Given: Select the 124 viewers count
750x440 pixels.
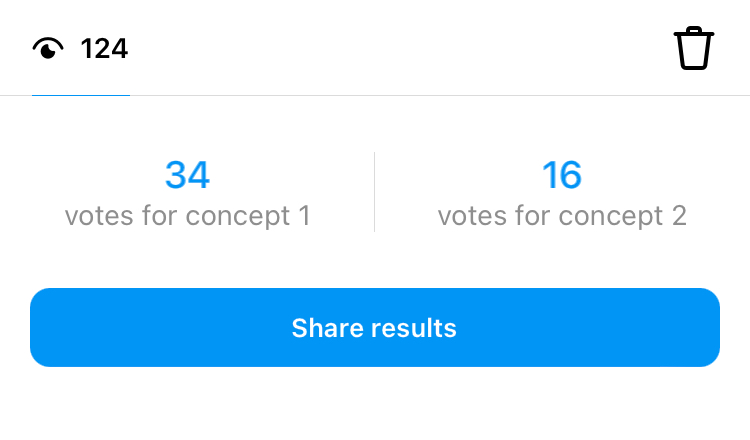Looking at the screenshot, I should tap(104, 49).
